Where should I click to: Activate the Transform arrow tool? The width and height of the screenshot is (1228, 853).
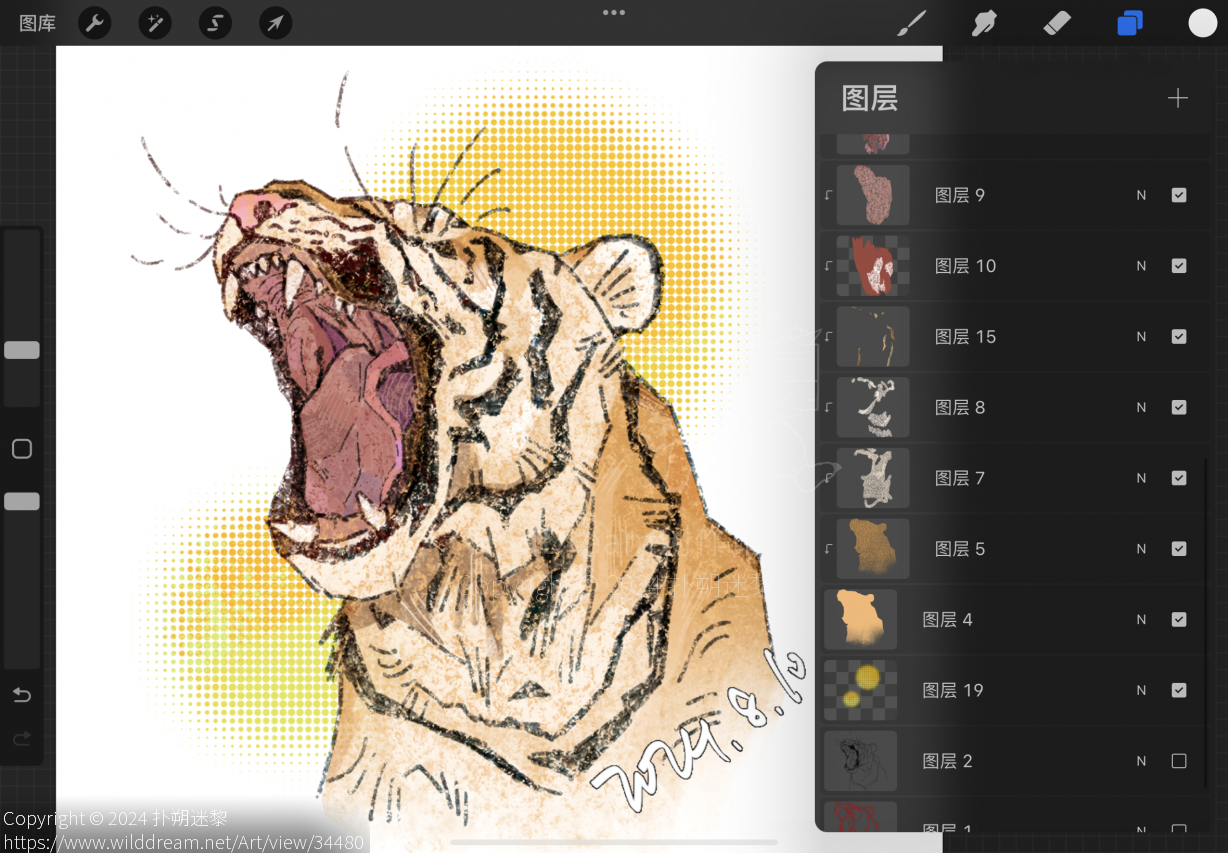[x=275, y=23]
